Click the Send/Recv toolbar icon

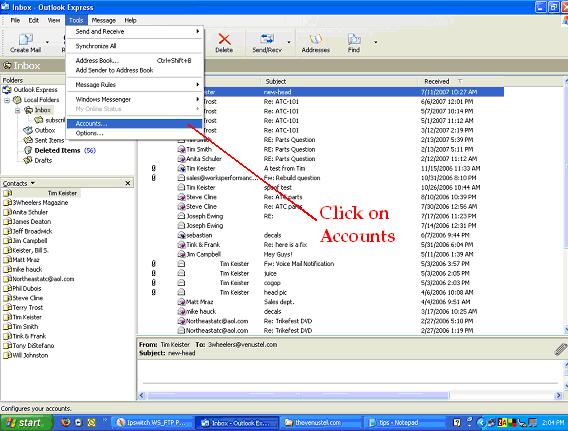coord(267,43)
